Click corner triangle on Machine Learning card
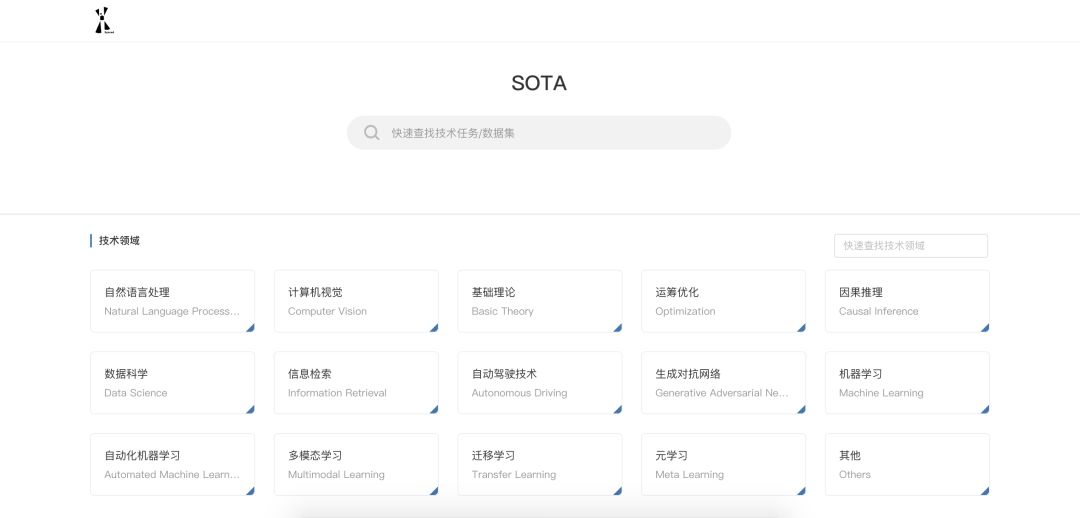This screenshot has height=518, width=1080. [x=985, y=409]
